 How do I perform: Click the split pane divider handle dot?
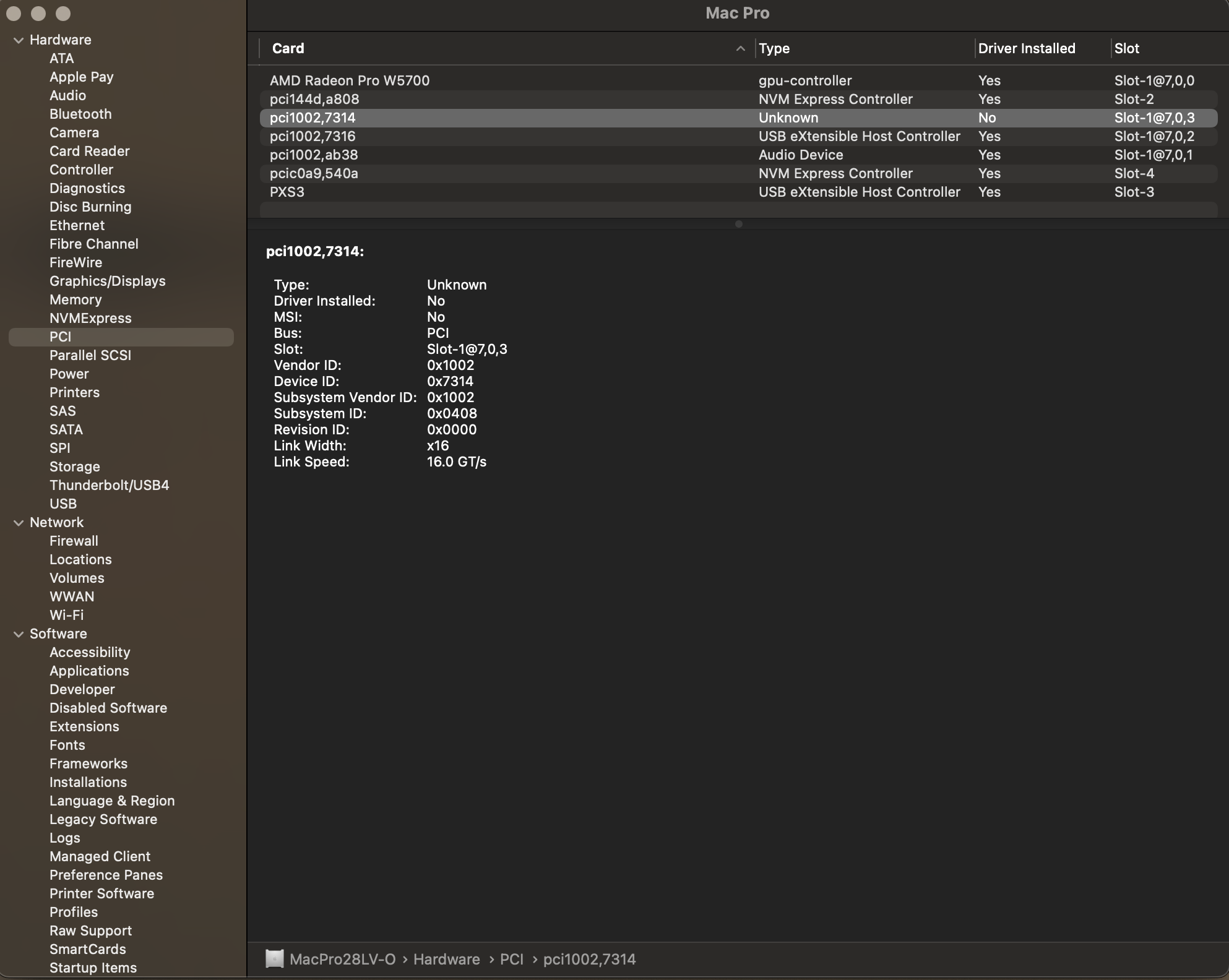[x=738, y=224]
